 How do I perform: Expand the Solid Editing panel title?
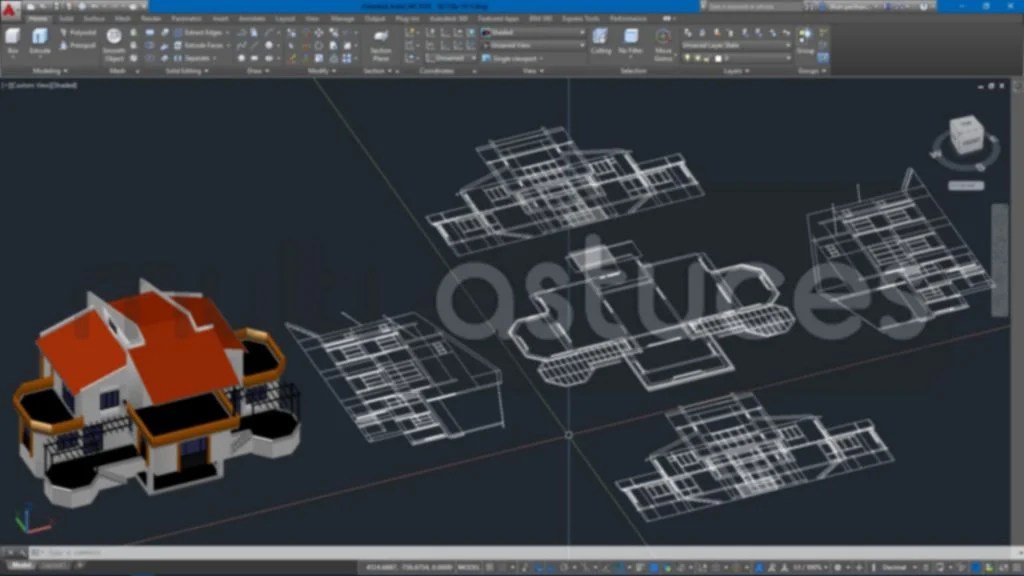pyautogui.click(x=186, y=71)
